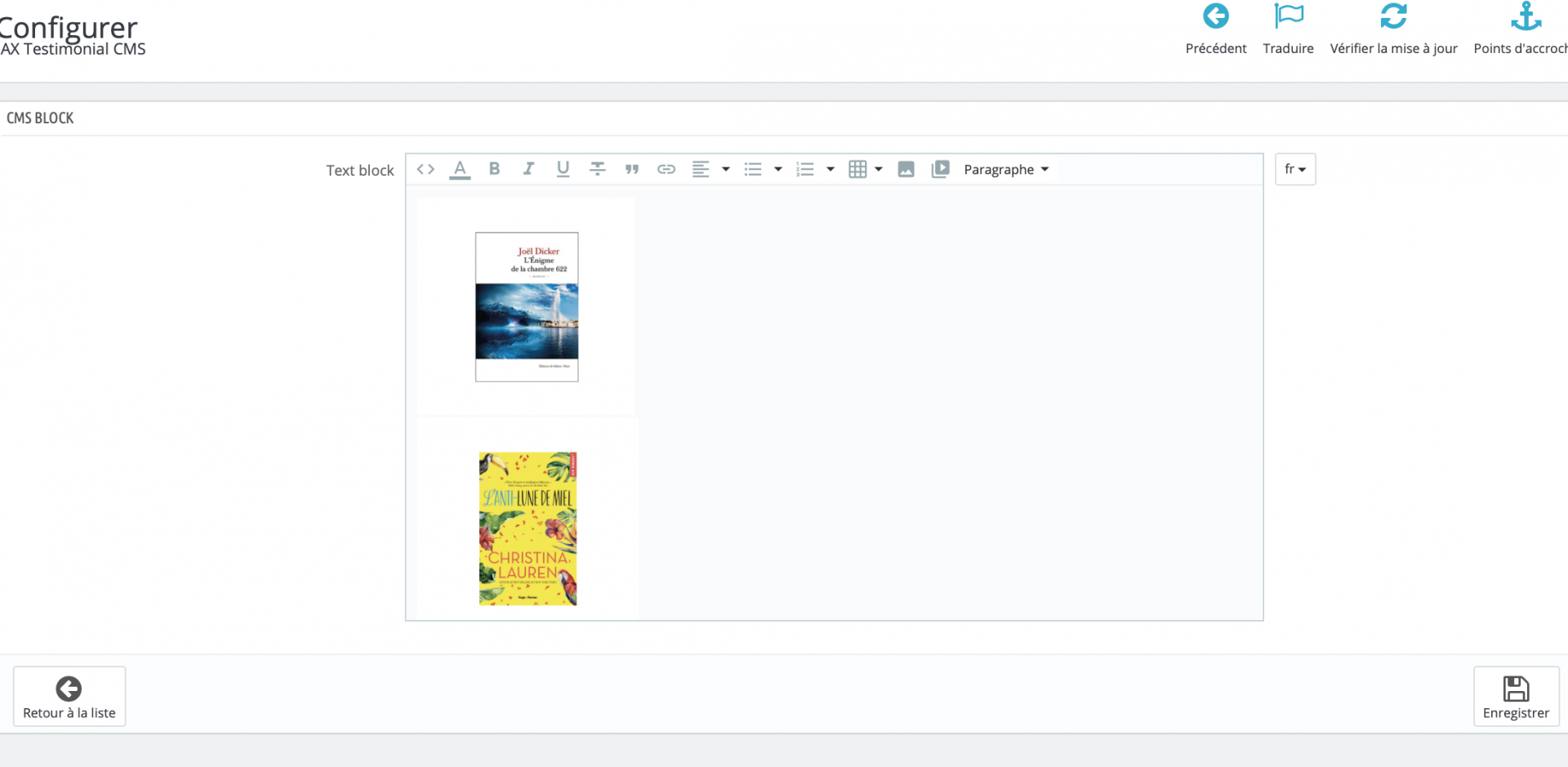Screen dimensions: 1568x767
Task: Expand the numbered list options arrow
Action: point(831,169)
